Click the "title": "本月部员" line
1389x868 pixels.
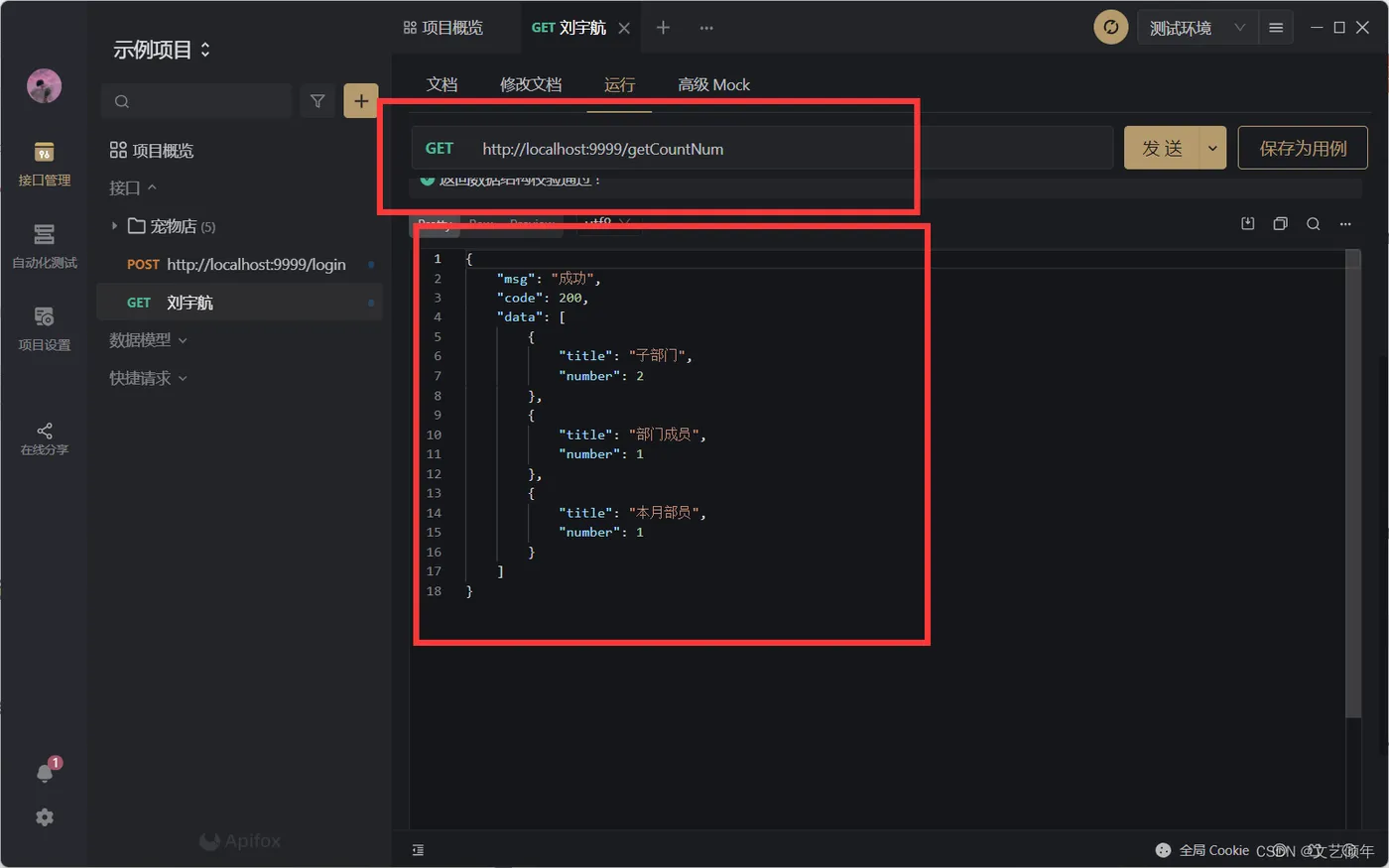pyautogui.click(x=632, y=513)
